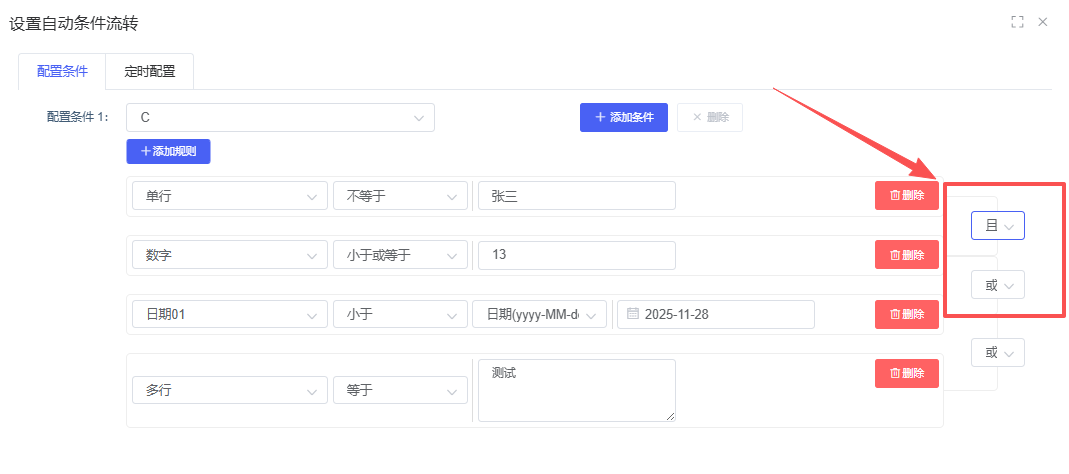Delete the 多行 rule row
The image size is (1069, 474).
point(906,373)
